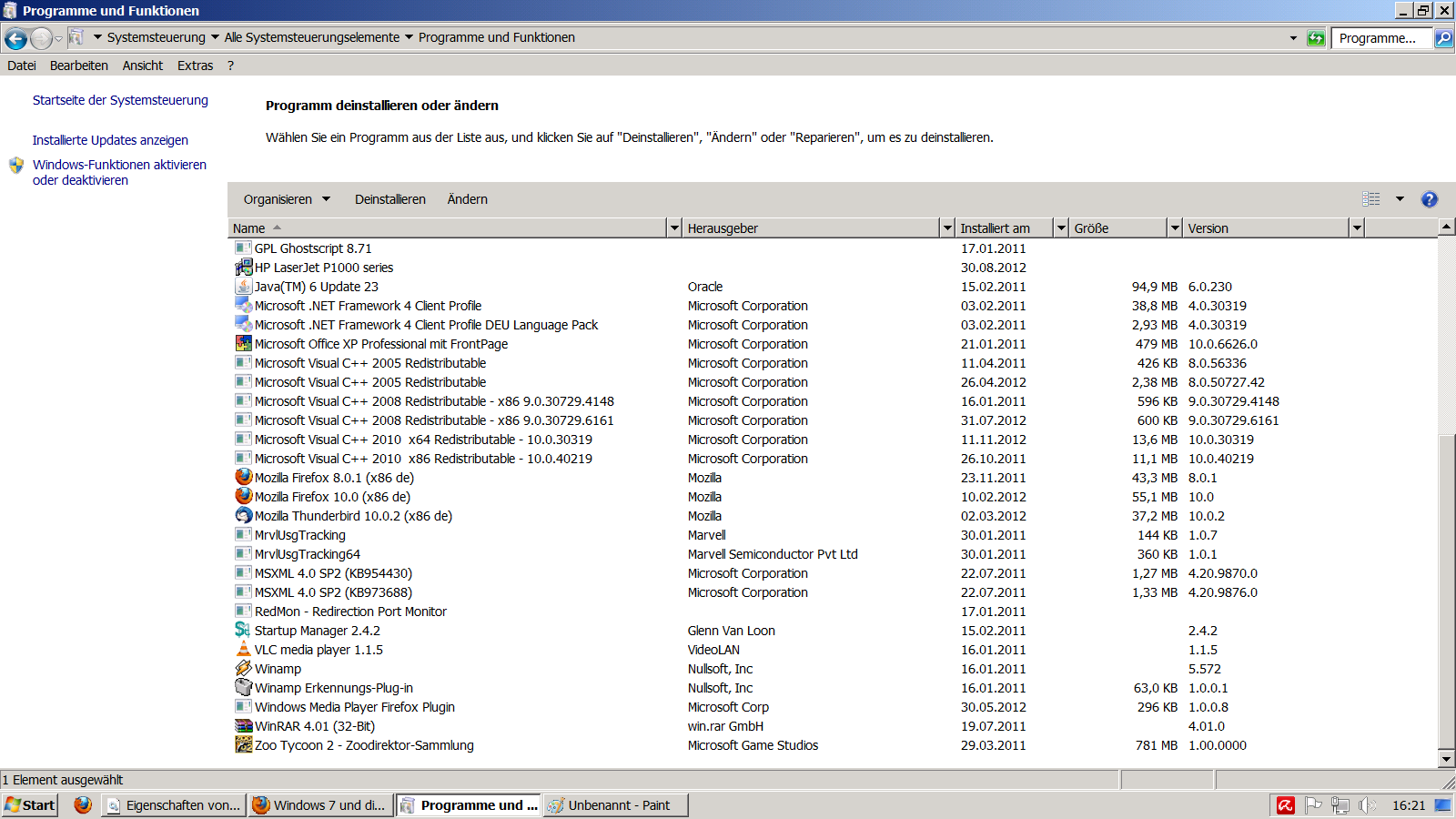
Task: Select the WinRAR 4.01 icon
Action: pos(243,725)
